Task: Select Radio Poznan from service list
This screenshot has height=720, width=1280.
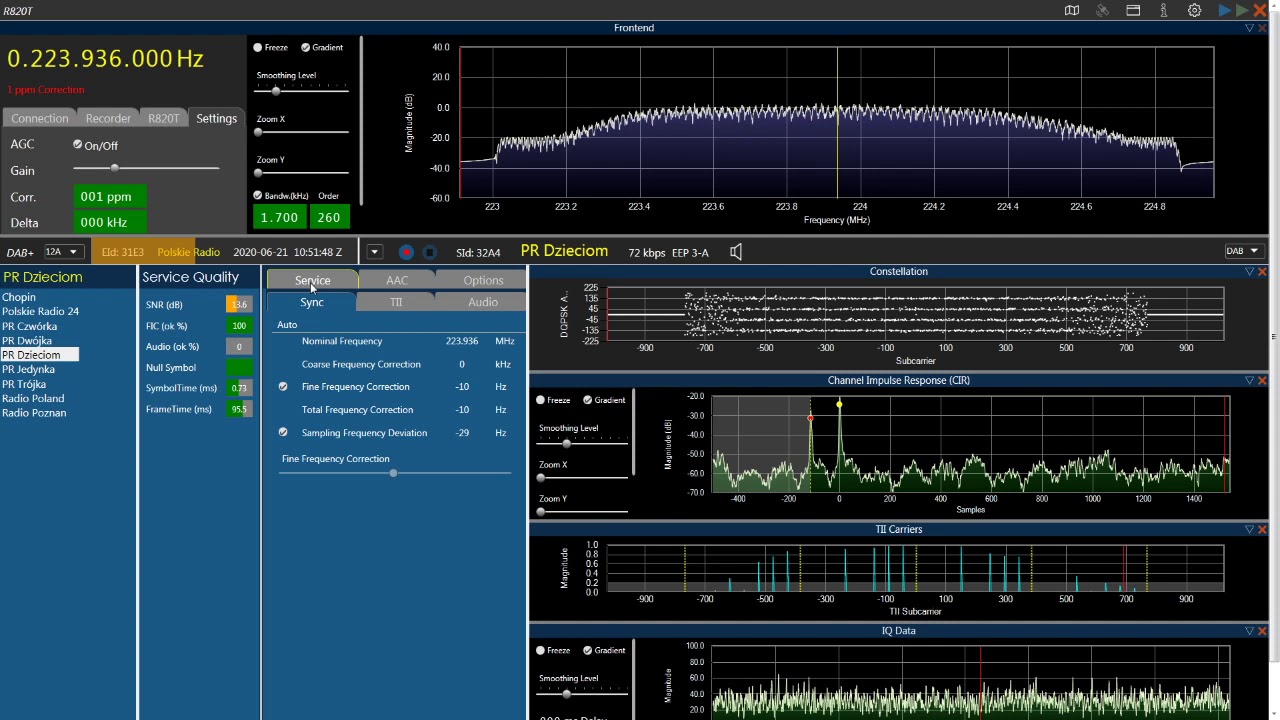Action: tap(34, 413)
